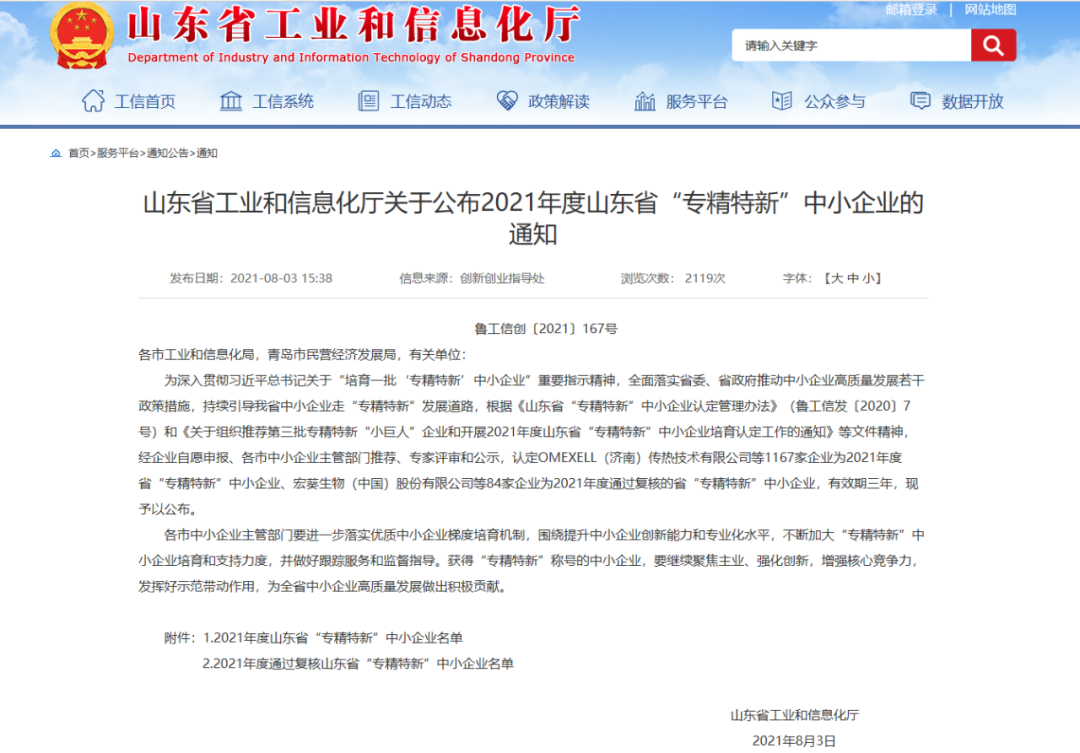
Task: Go to 服务平台 in breadcrumb
Action: tap(118, 153)
